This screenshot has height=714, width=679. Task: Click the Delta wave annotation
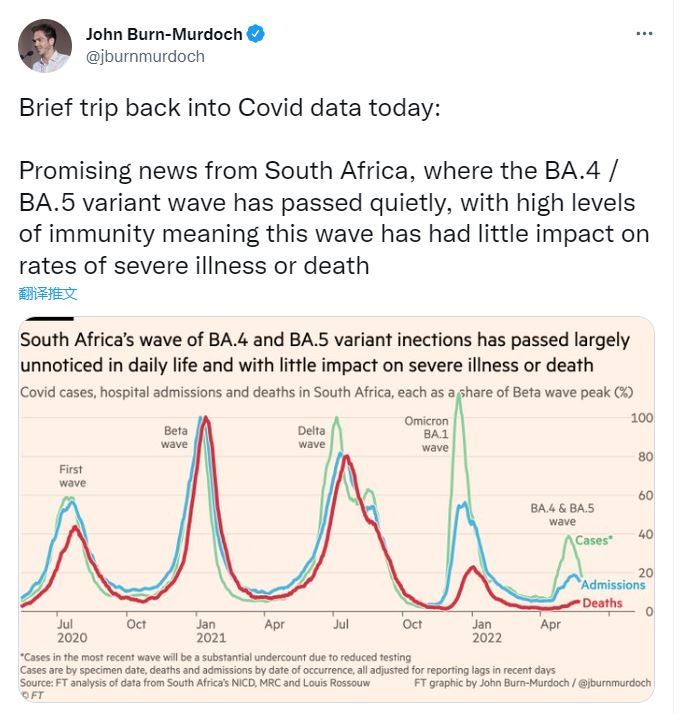pos(312,437)
